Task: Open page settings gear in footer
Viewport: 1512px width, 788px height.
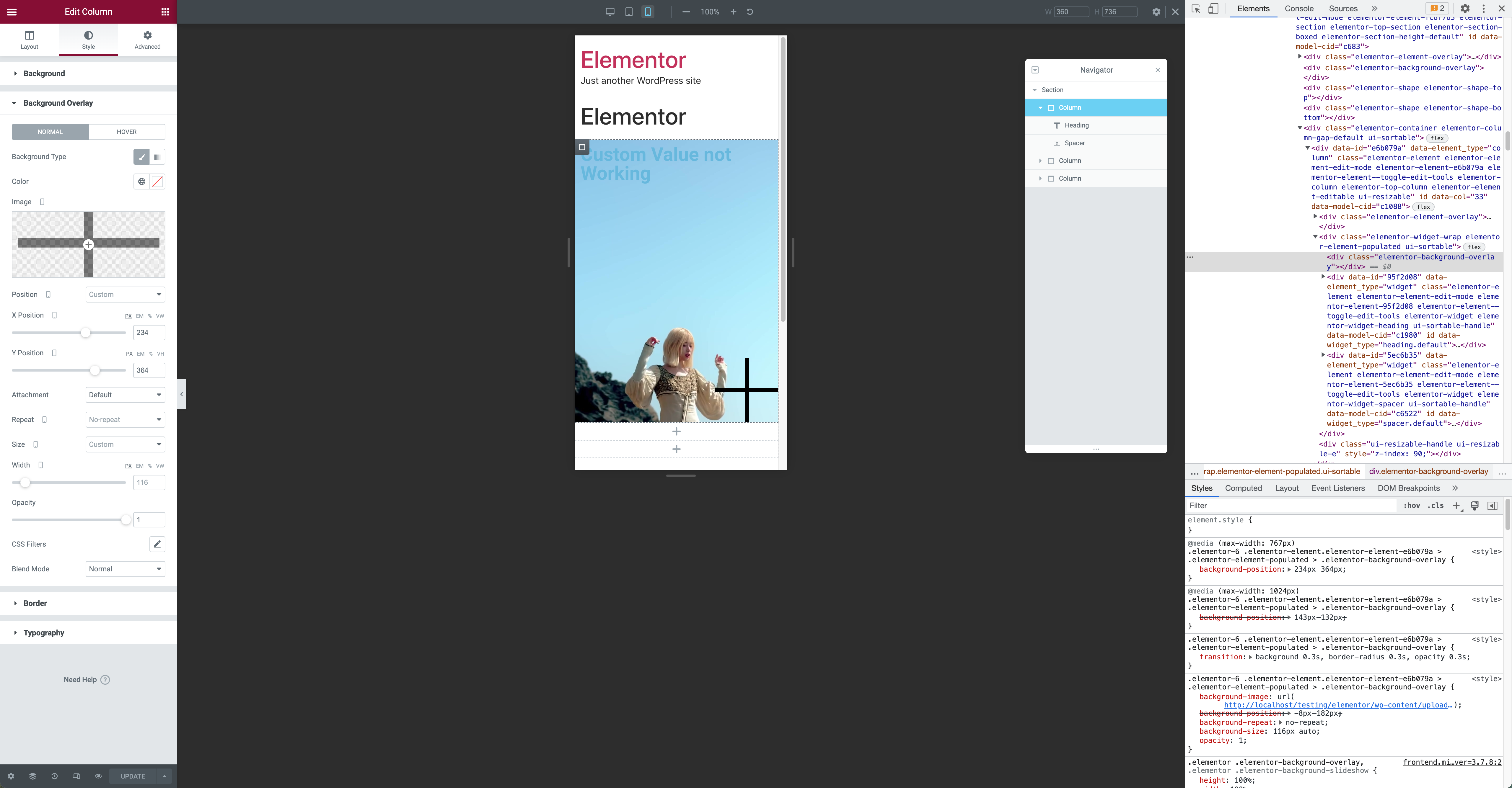Action: [x=11, y=776]
